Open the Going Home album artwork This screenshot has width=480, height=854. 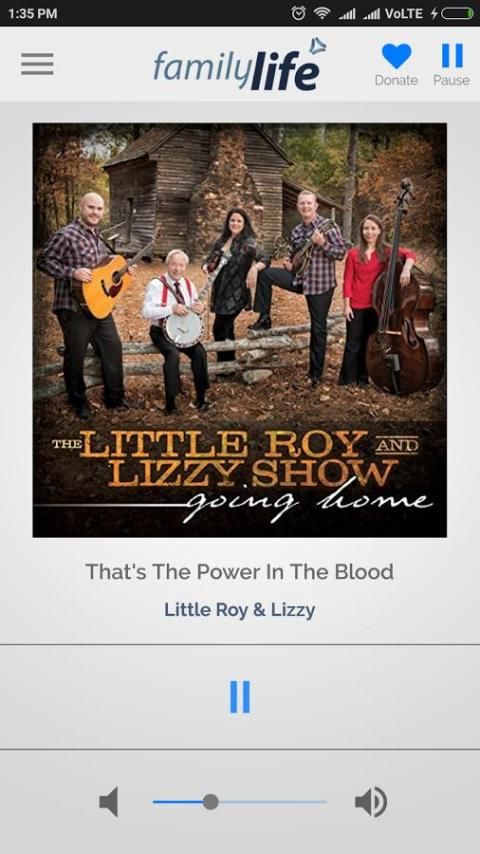pos(240,330)
